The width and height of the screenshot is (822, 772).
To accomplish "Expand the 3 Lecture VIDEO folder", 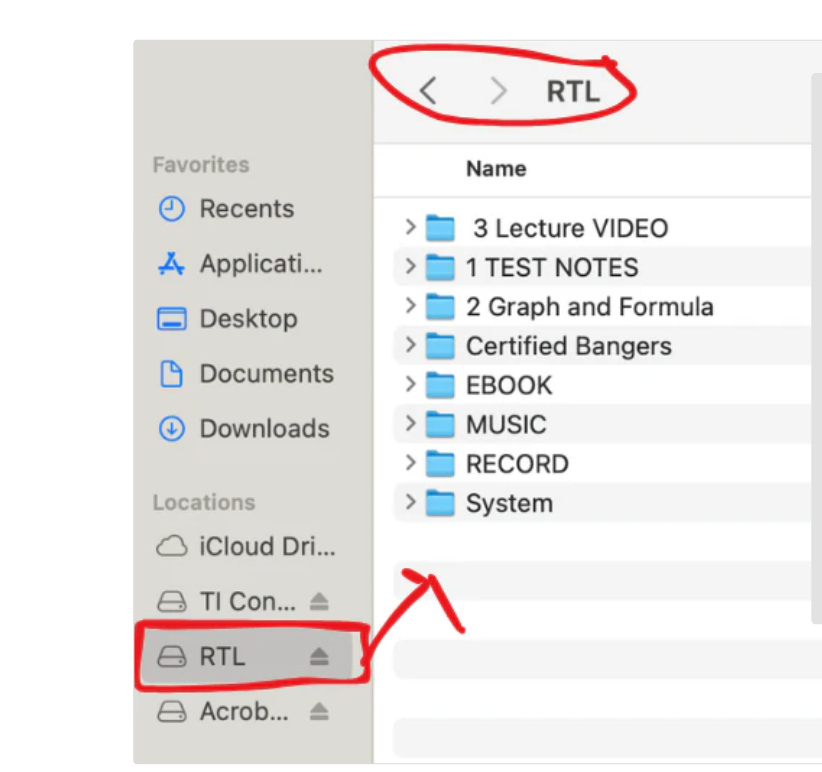I will (410, 227).
